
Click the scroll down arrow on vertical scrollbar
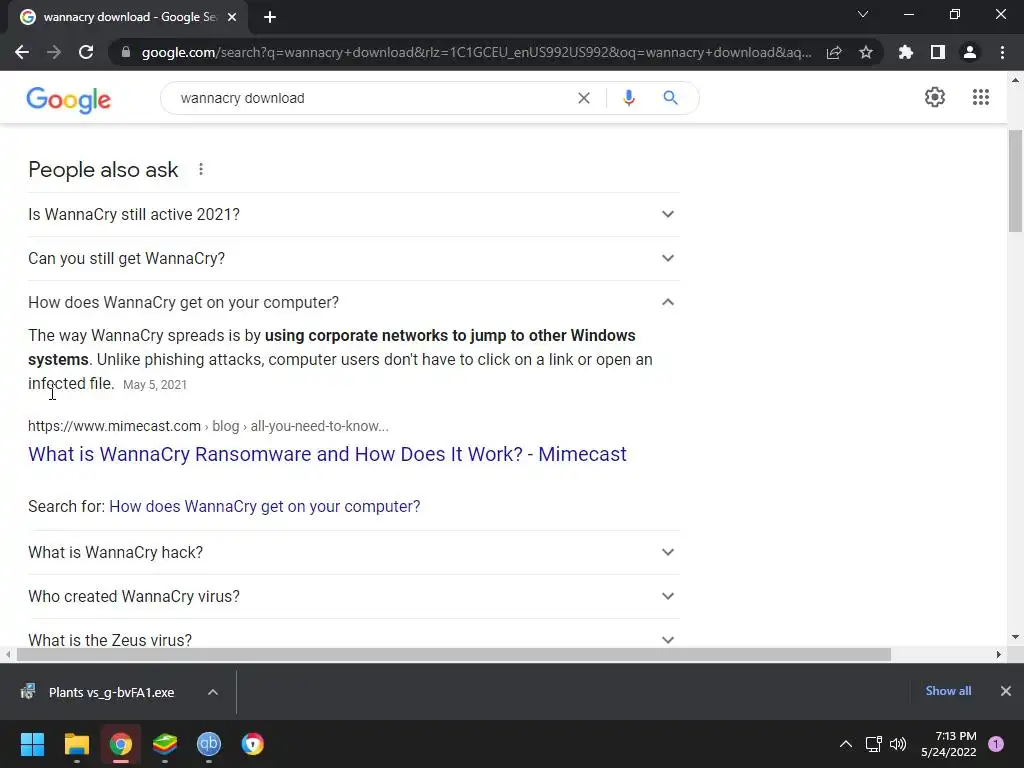1015,637
